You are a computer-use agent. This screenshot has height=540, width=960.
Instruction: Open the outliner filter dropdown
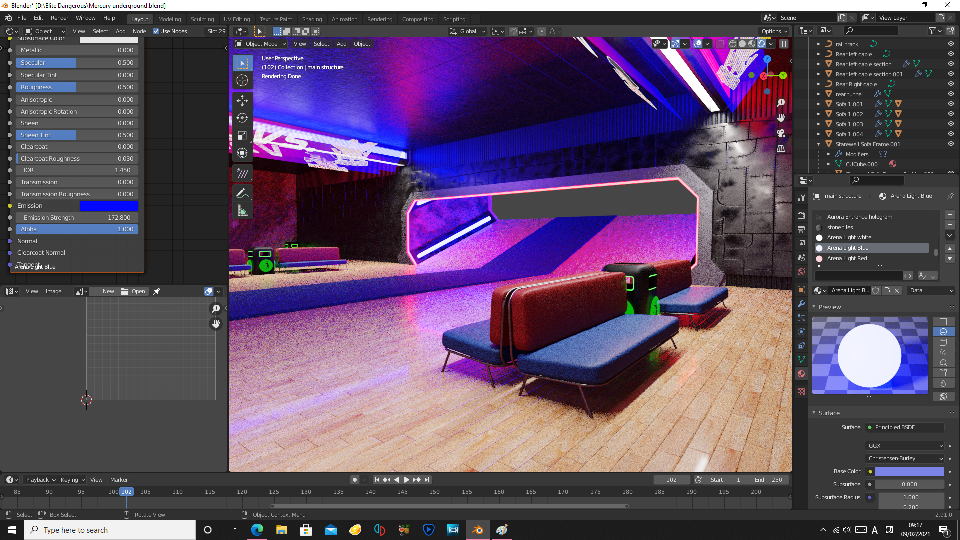coord(935,30)
